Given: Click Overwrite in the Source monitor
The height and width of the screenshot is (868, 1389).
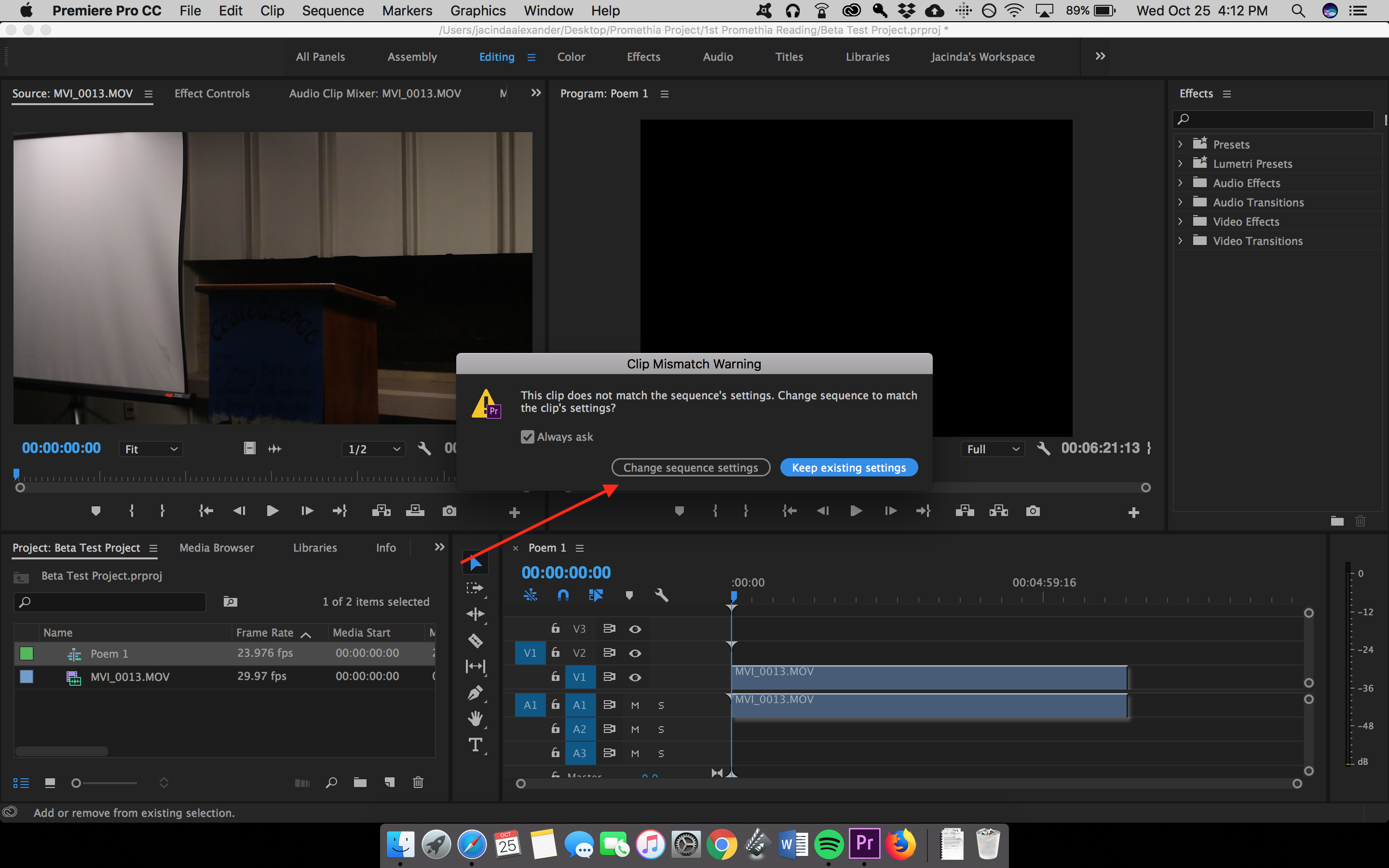Looking at the screenshot, I should [415, 510].
